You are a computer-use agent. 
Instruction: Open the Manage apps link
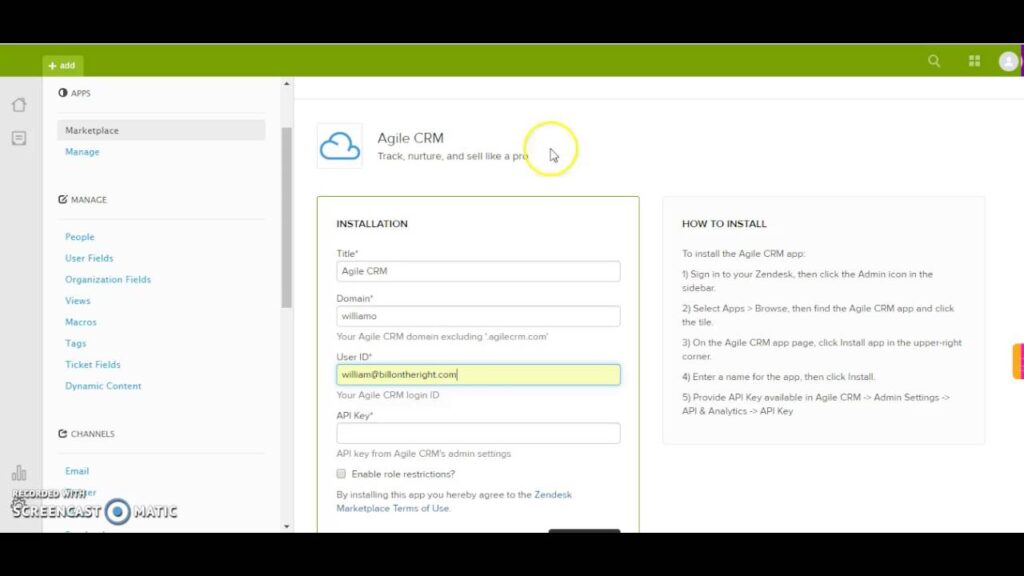(82, 152)
